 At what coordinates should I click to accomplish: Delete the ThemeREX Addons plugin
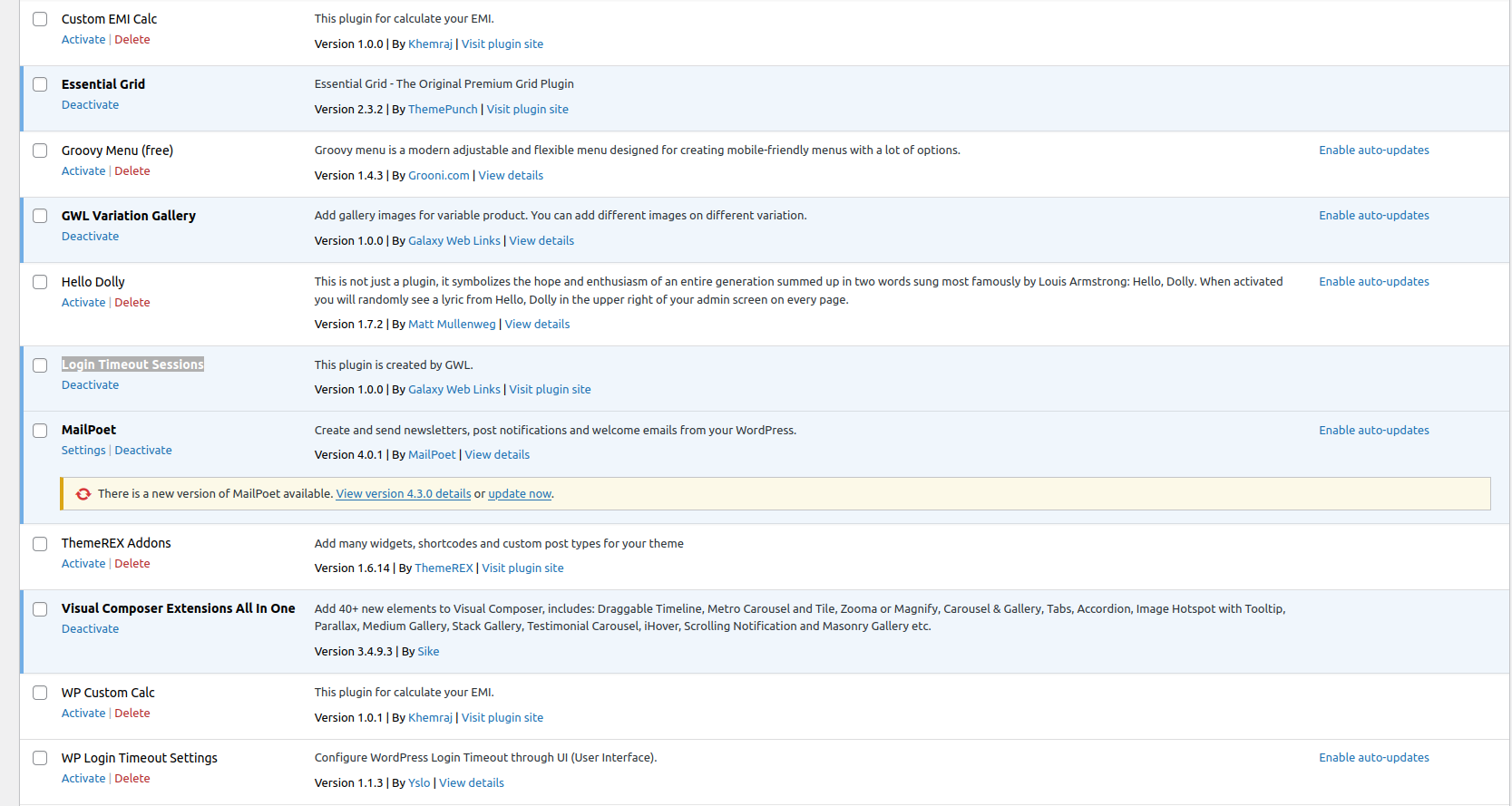click(x=132, y=564)
